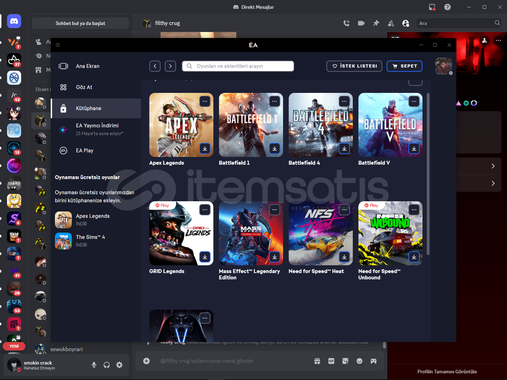Open Discord help question mark icon
The width and height of the screenshot is (507, 380).
pyautogui.click(x=447, y=7)
